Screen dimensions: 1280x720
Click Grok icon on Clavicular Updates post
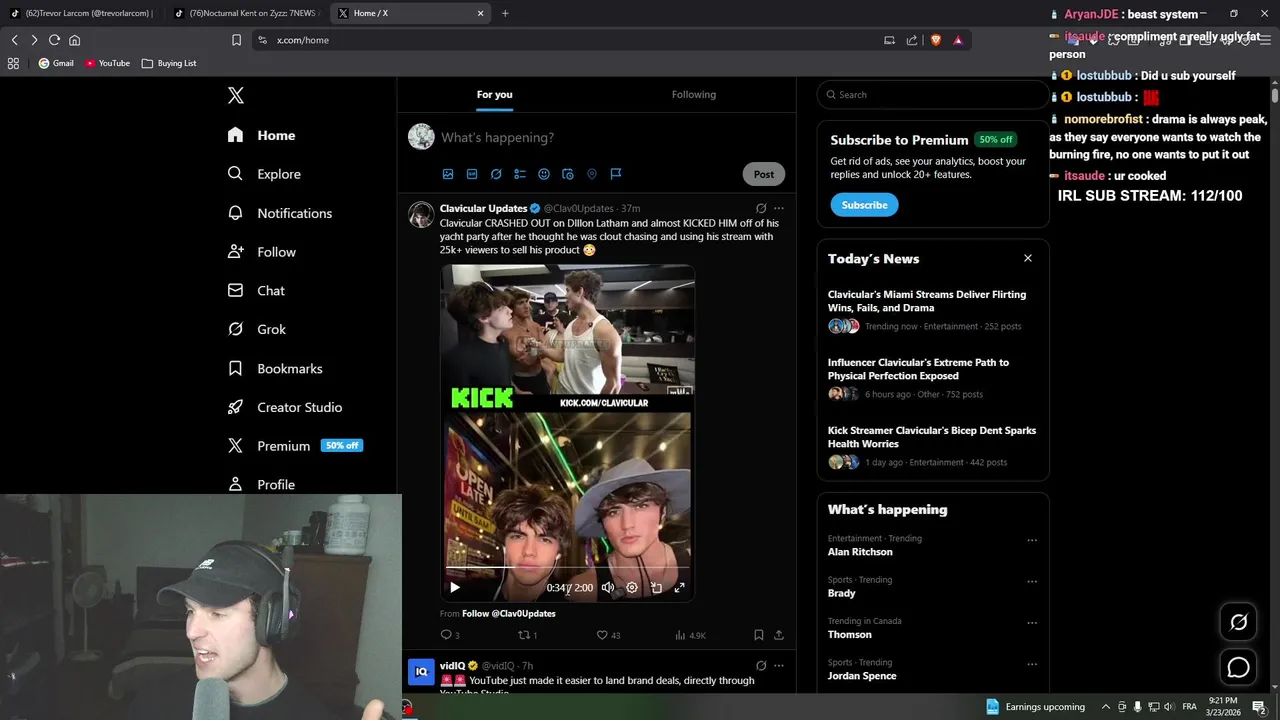761,208
